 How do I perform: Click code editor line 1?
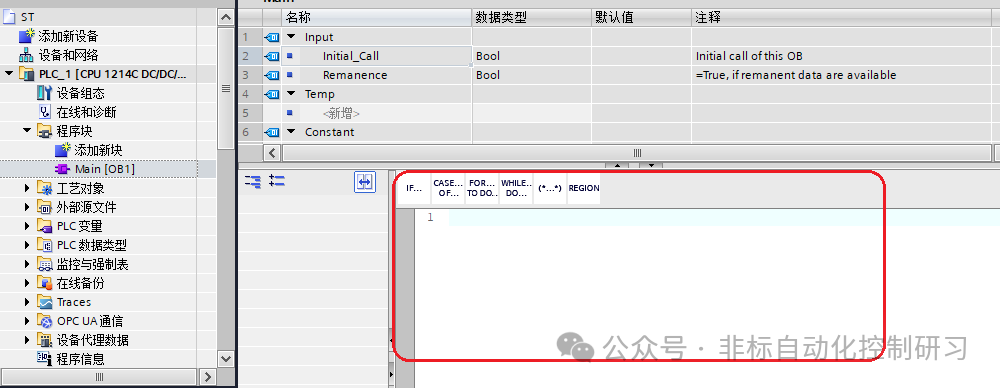(x=724, y=218)
